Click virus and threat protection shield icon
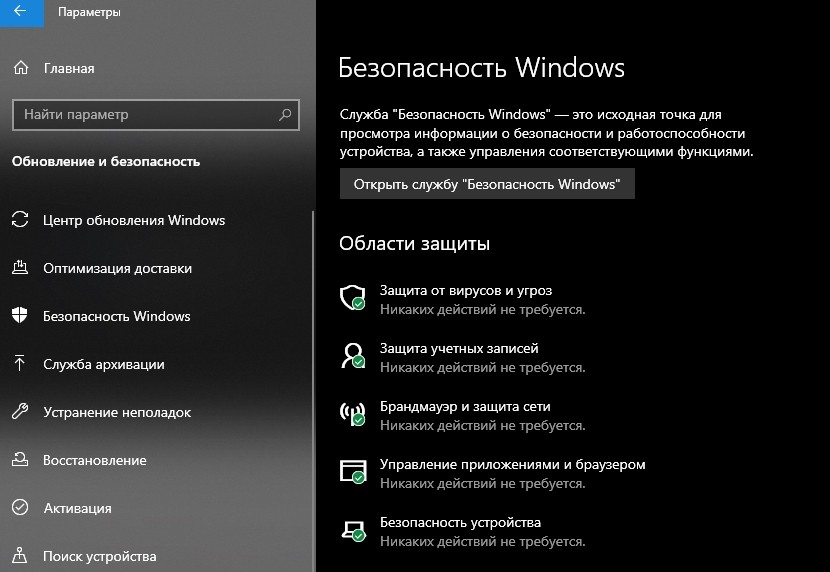Screen dimensions: 830x572 click(353, 298)
